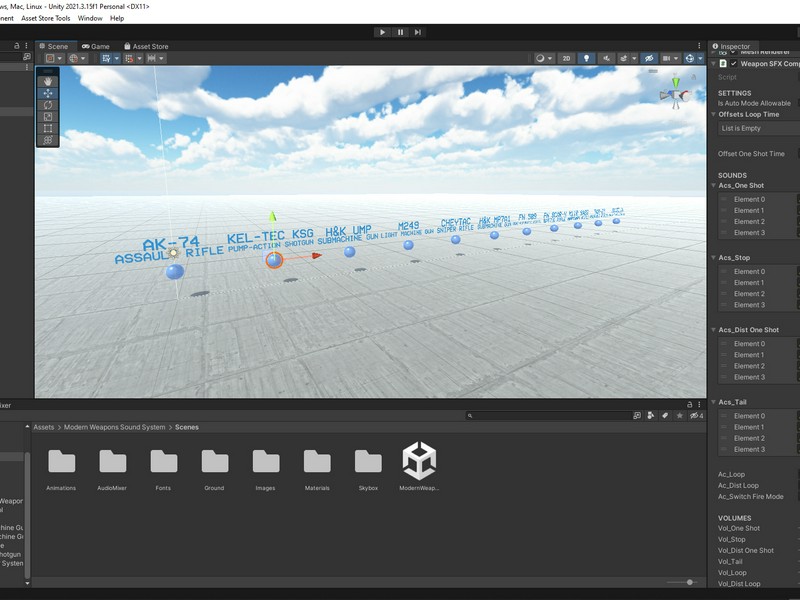
Task: Start Play mode
Action: pyautogui.click(x=382, y=32)
